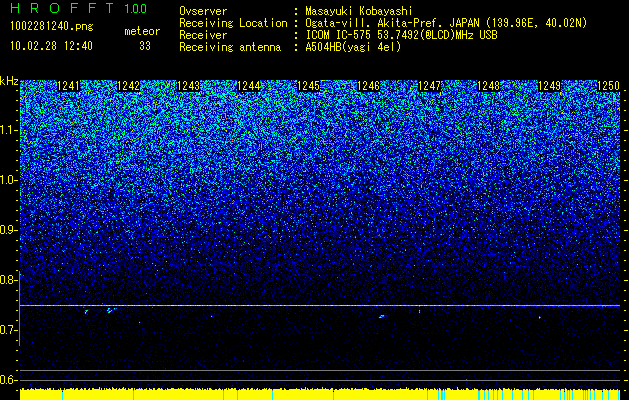
Task: Click the 0.6 frequency axis label
Action: point(9,380)
